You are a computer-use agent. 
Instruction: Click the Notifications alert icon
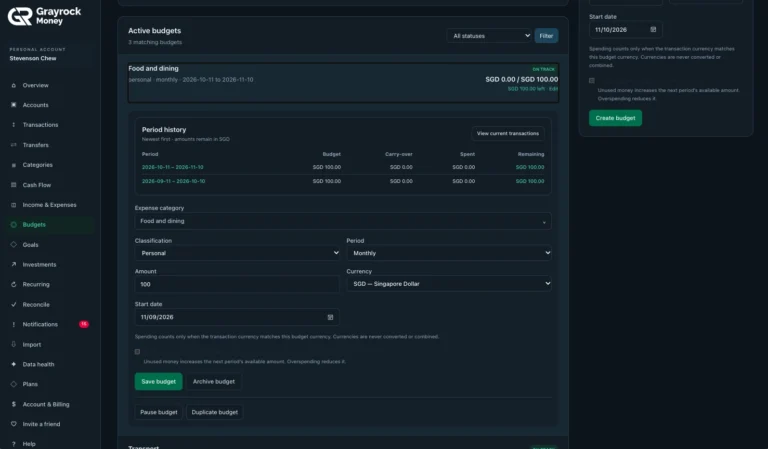click(x=14, y=324)
